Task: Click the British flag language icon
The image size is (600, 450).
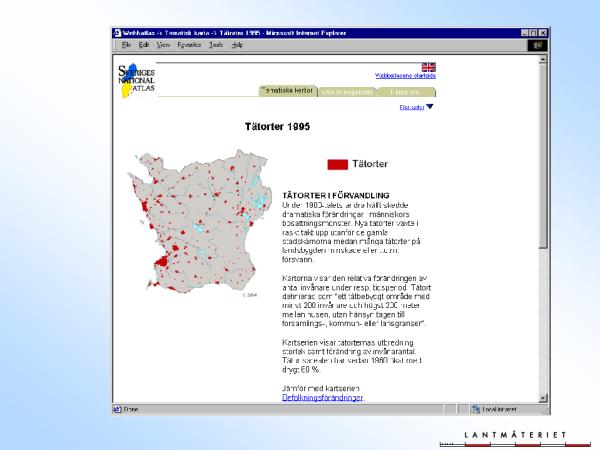Action: pyautogui.click(x=429, y=67)
